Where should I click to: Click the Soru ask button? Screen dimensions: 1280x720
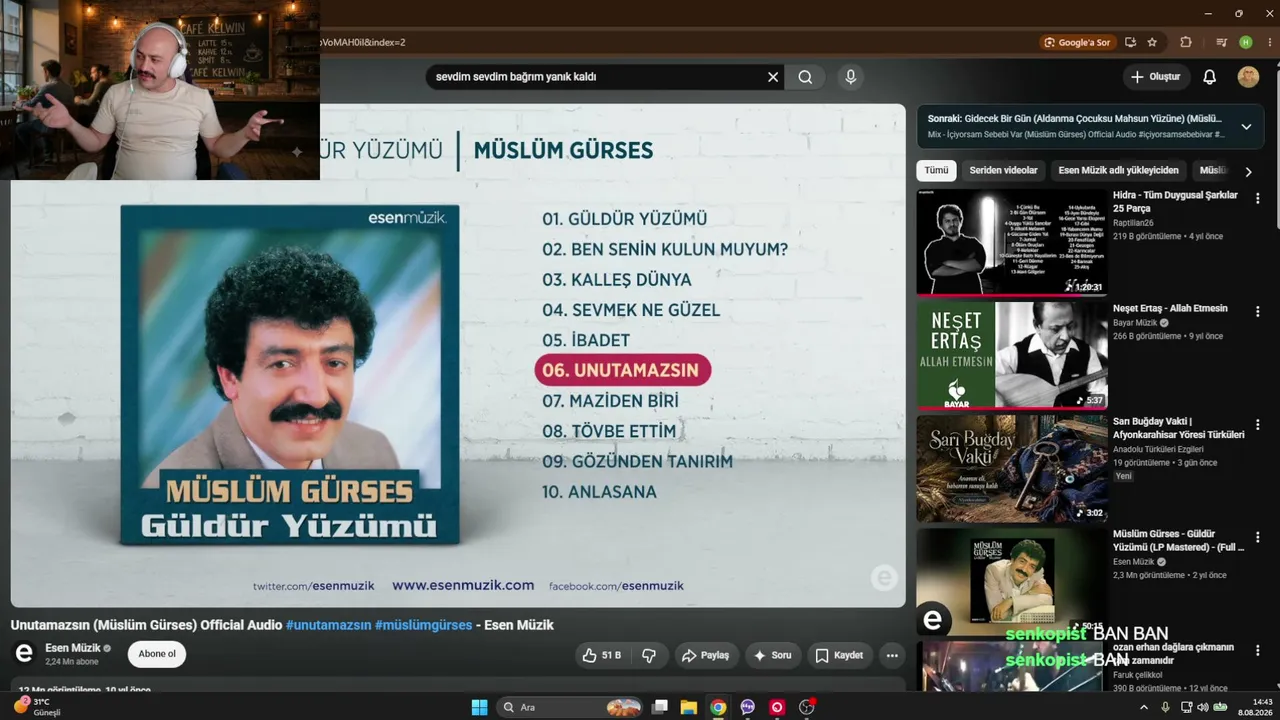click(x=772, y=655)
